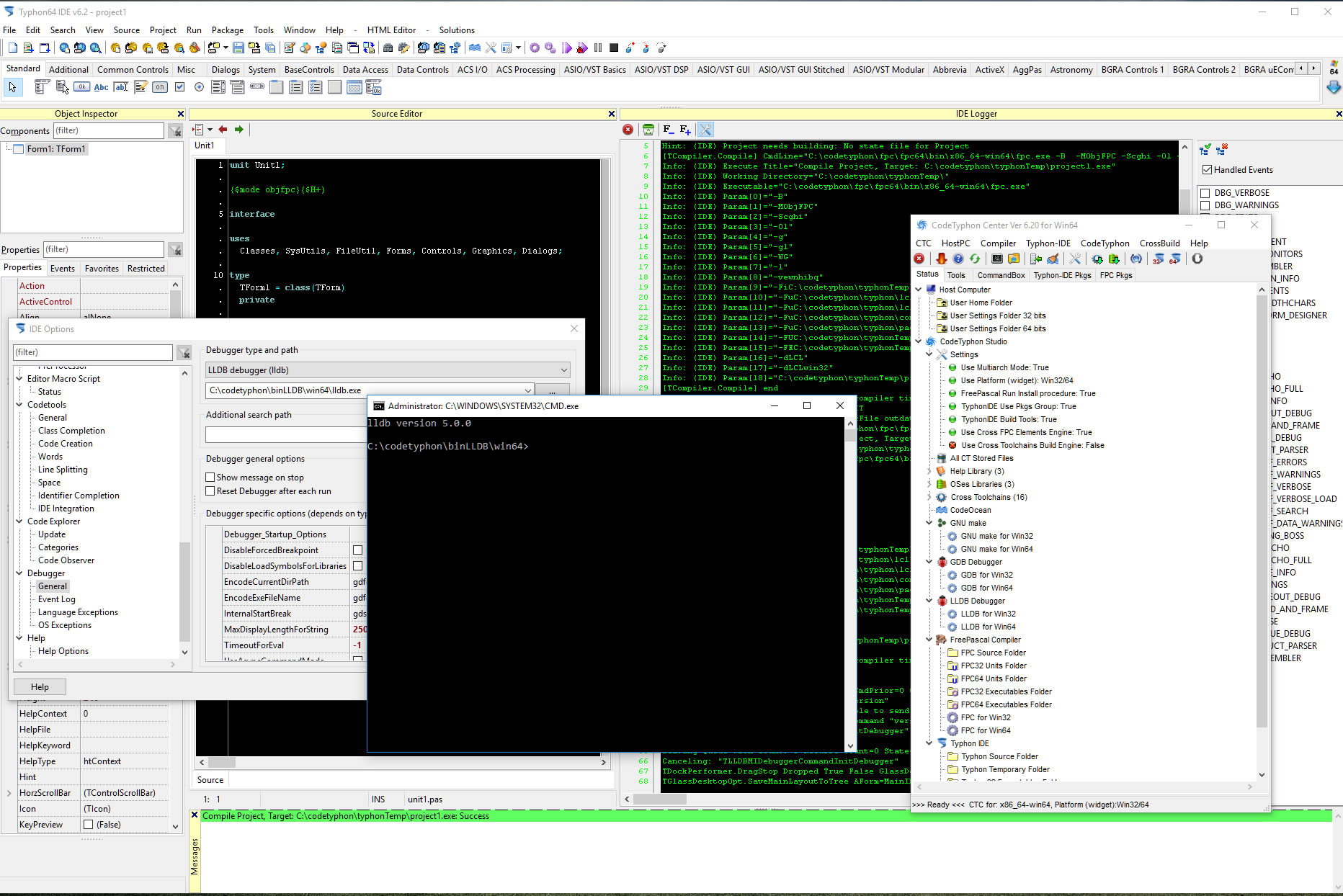The height and width of the screenshot is (896, 1343).
Task: Click the F+ font increase icon in IDE Logger
Action: coord(685,130)
